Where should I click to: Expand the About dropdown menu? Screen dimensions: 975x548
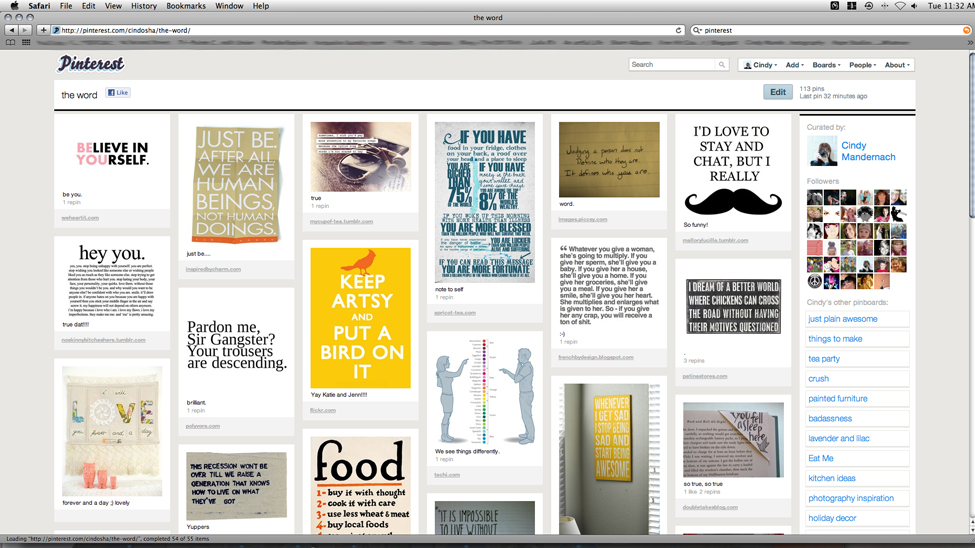point(897,65)
